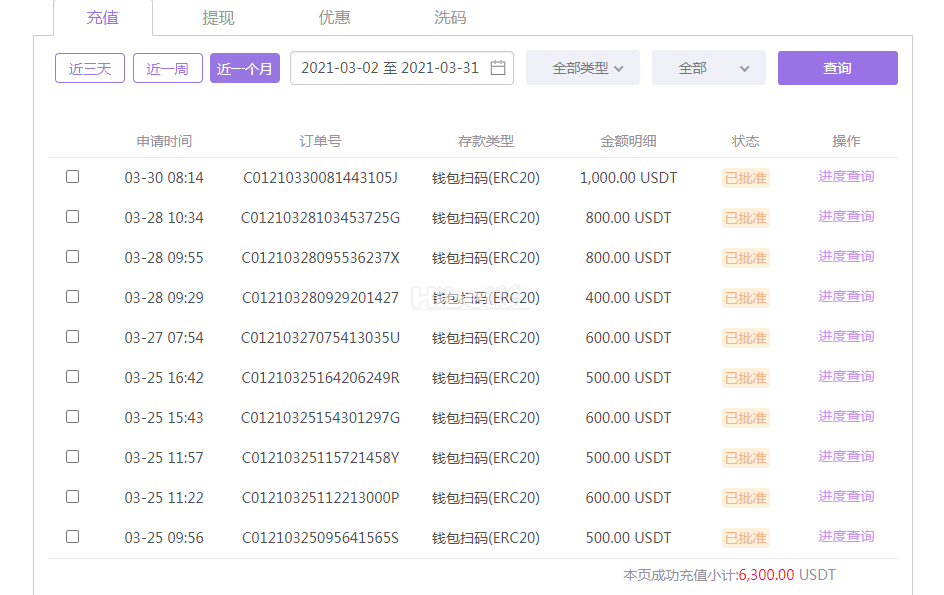944x595 pixels.
Task: Check the box for 03-30 08:14 row
Action: (x=72, y=177)
